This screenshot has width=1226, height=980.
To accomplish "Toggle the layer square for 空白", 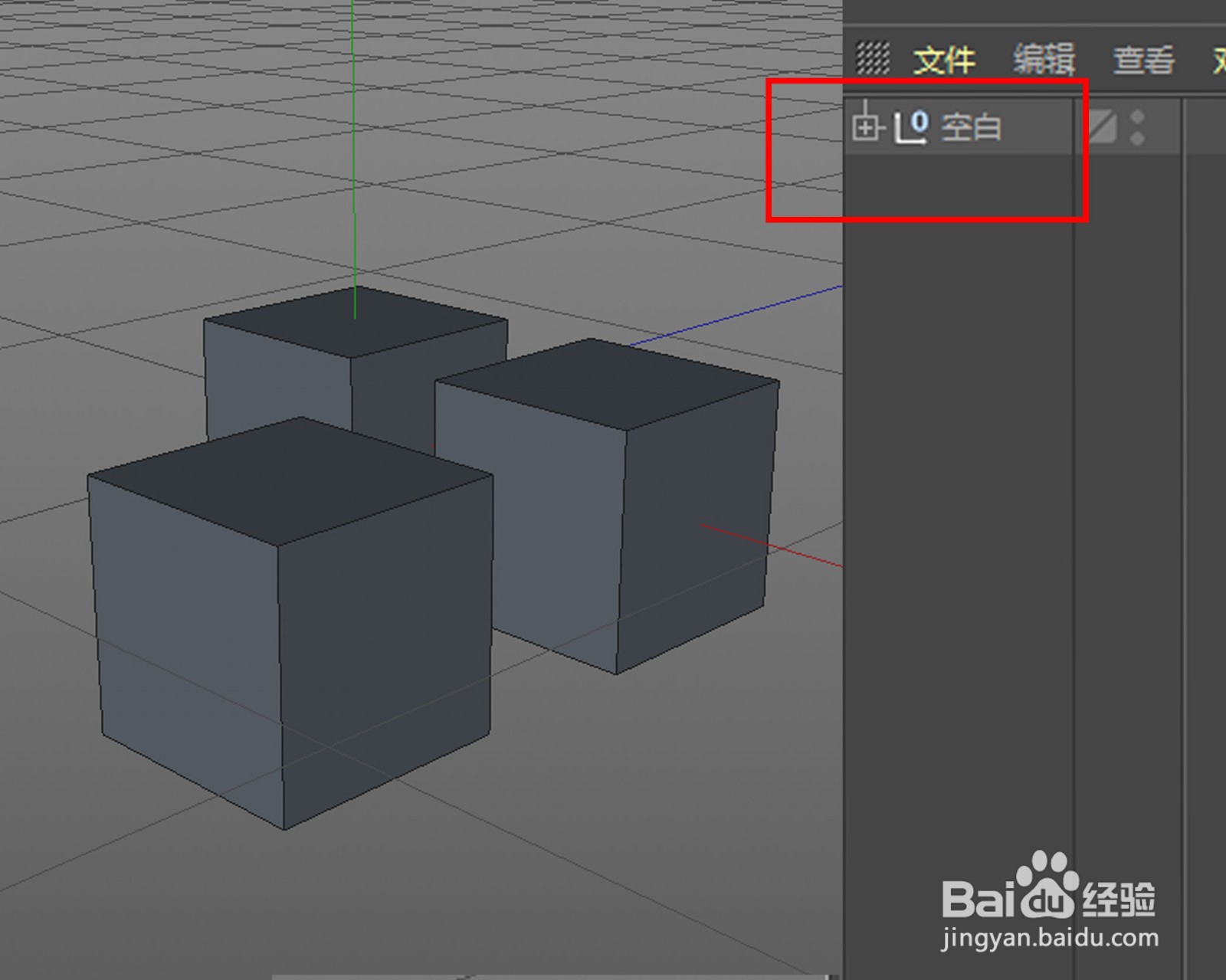I will [1102, 127].
